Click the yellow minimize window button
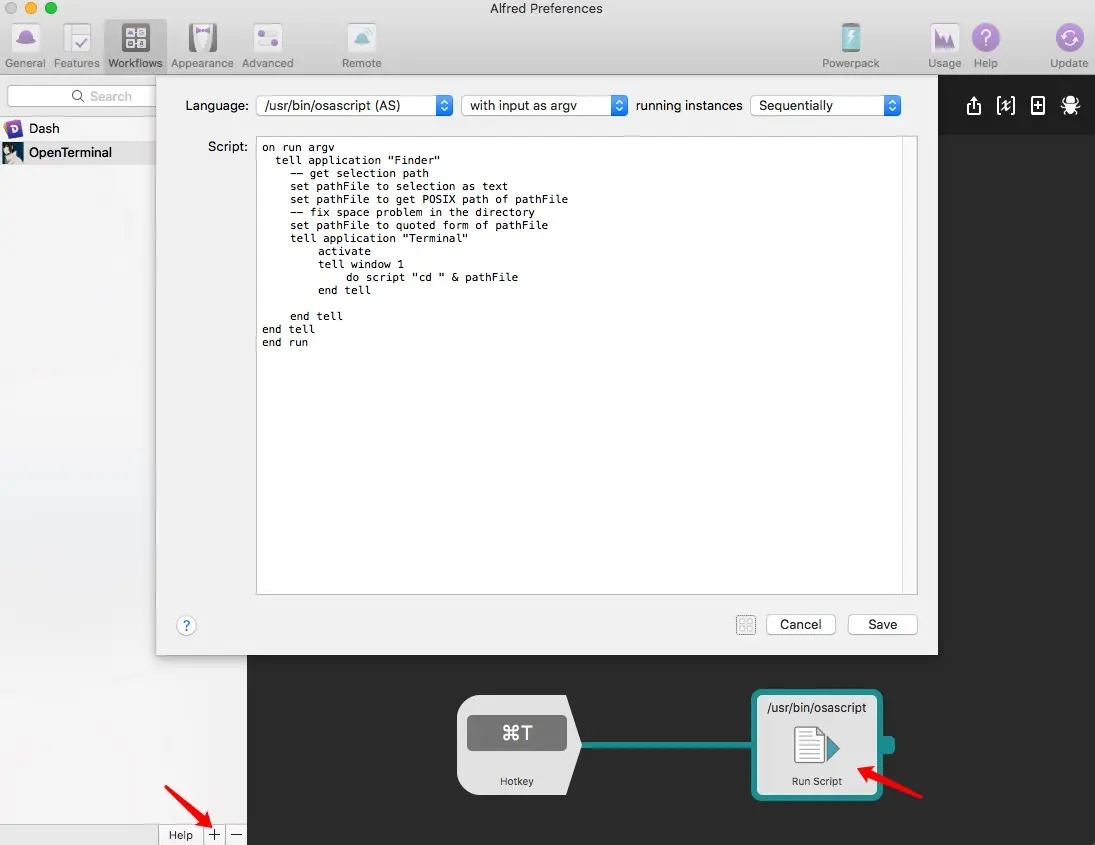 [31, 8]
